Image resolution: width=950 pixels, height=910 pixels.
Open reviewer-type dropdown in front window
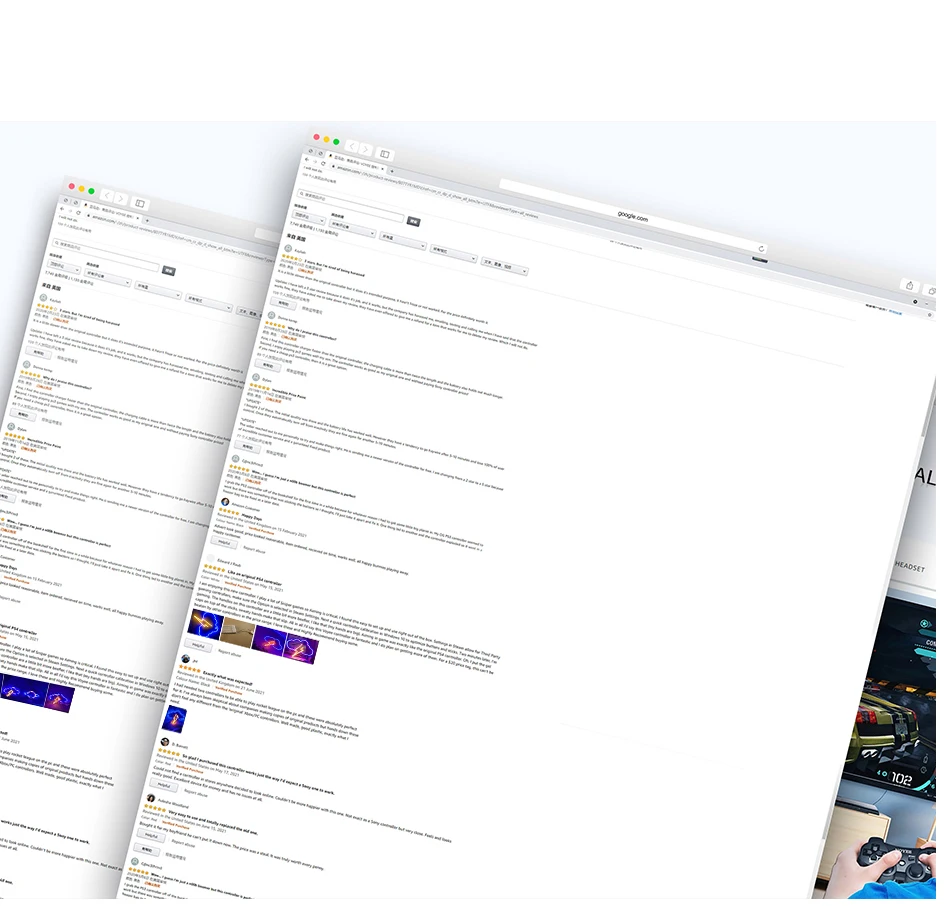(x=353, y=230)
